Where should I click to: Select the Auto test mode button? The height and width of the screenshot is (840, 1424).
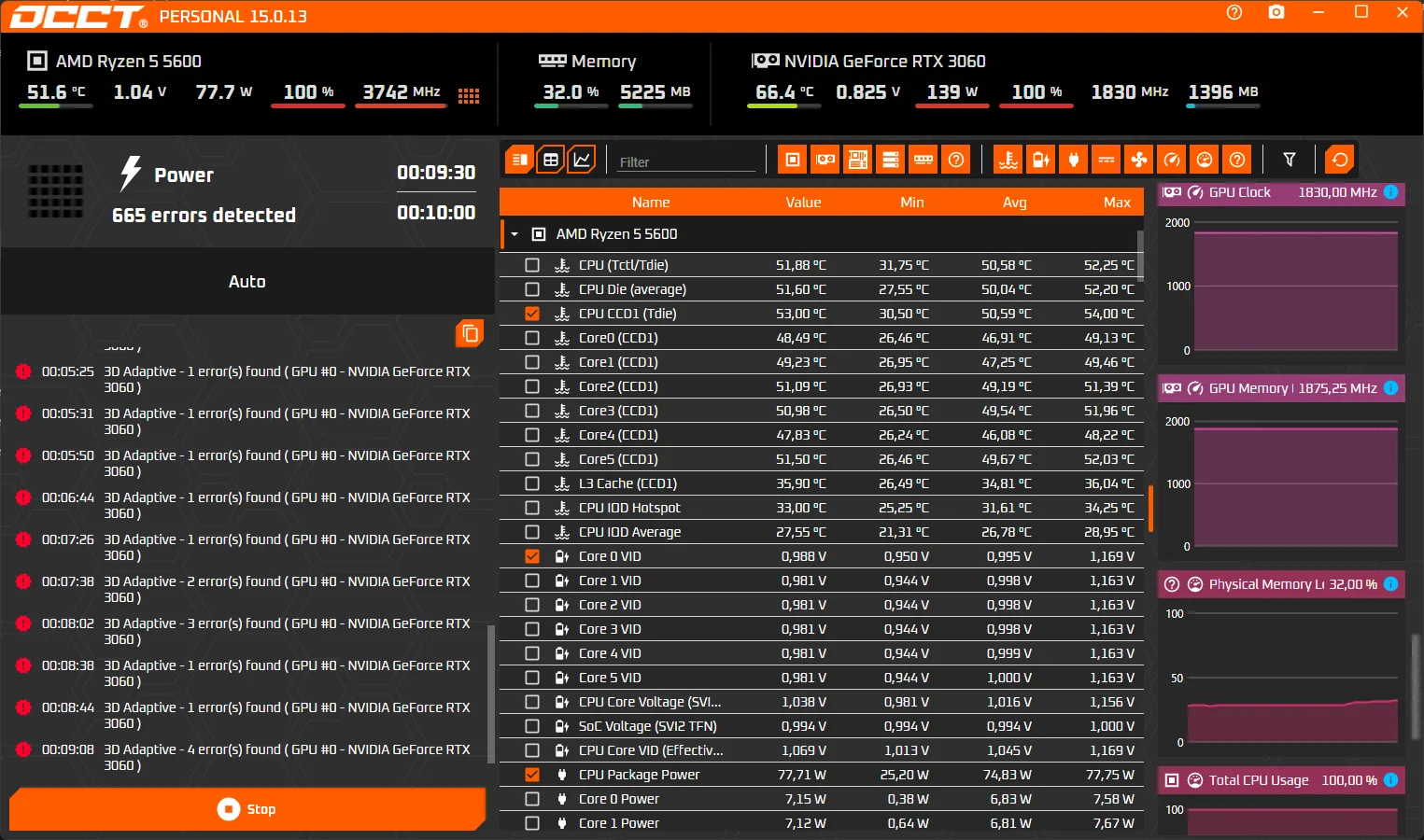247,281
